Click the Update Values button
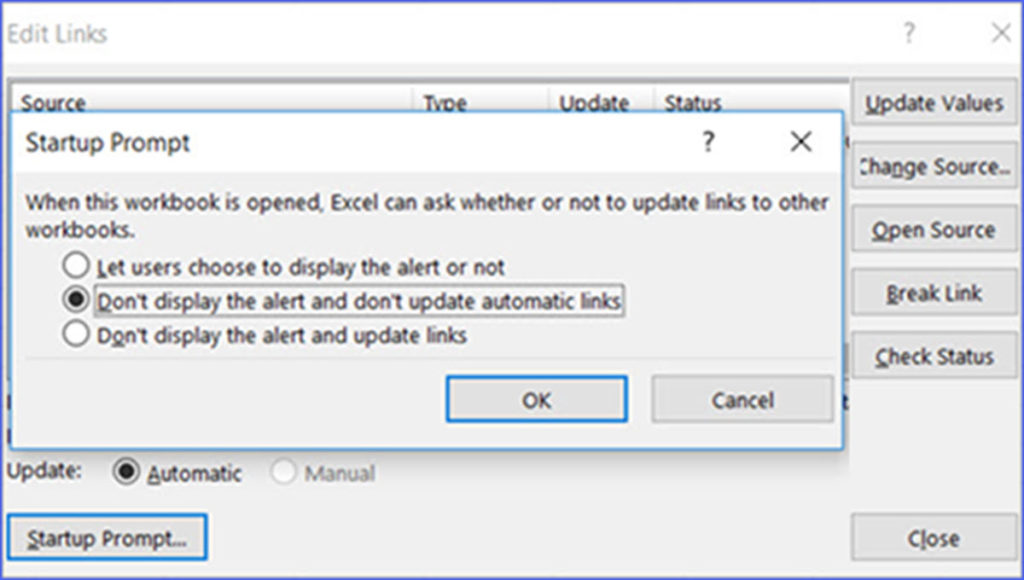Screen dimensions: 1024x580 tap(934, 102)
